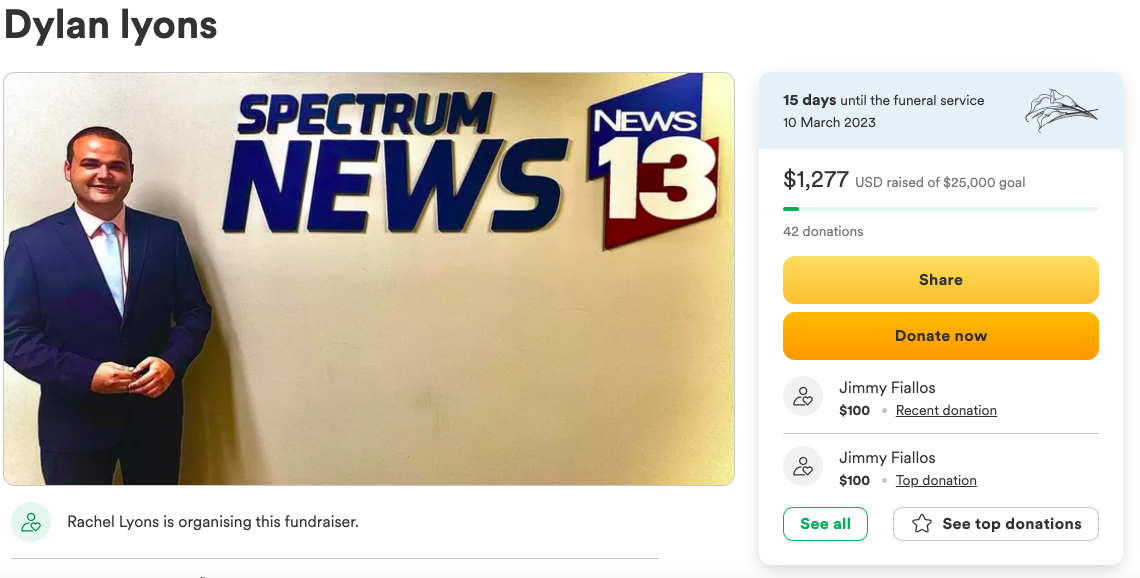Open the See all donations list
The height and width of the screenshot is (578, 1140).
[825, 523]
